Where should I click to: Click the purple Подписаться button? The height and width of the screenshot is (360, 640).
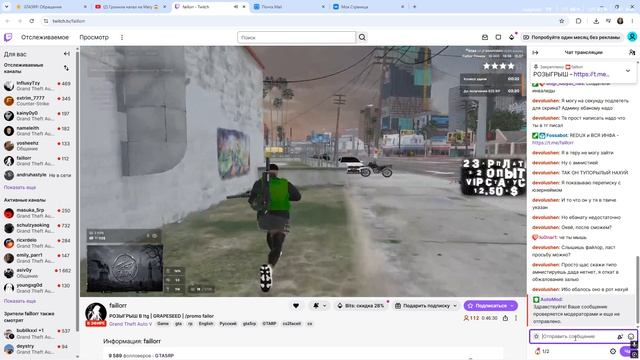[x=491, y=306]
